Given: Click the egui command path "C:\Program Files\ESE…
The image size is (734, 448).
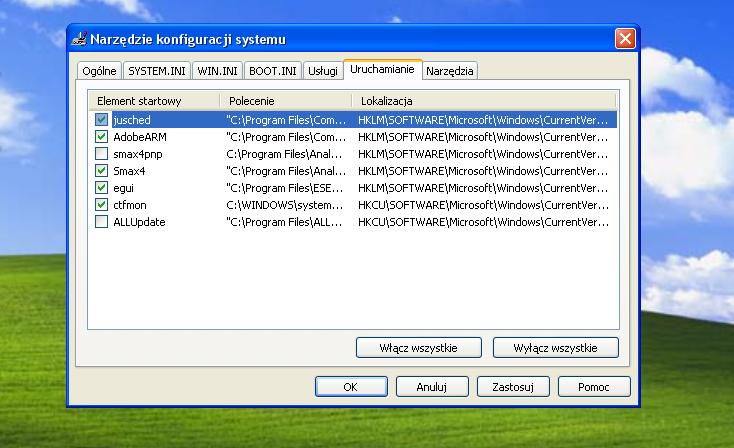Looking at the screenshot, I should tap(285, 188).
